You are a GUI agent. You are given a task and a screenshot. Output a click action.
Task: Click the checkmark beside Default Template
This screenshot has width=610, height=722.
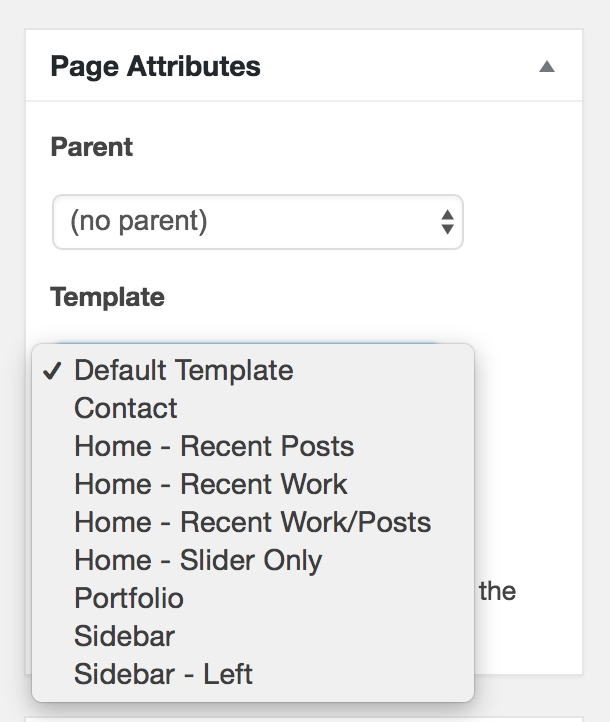[x=52, y=370]
